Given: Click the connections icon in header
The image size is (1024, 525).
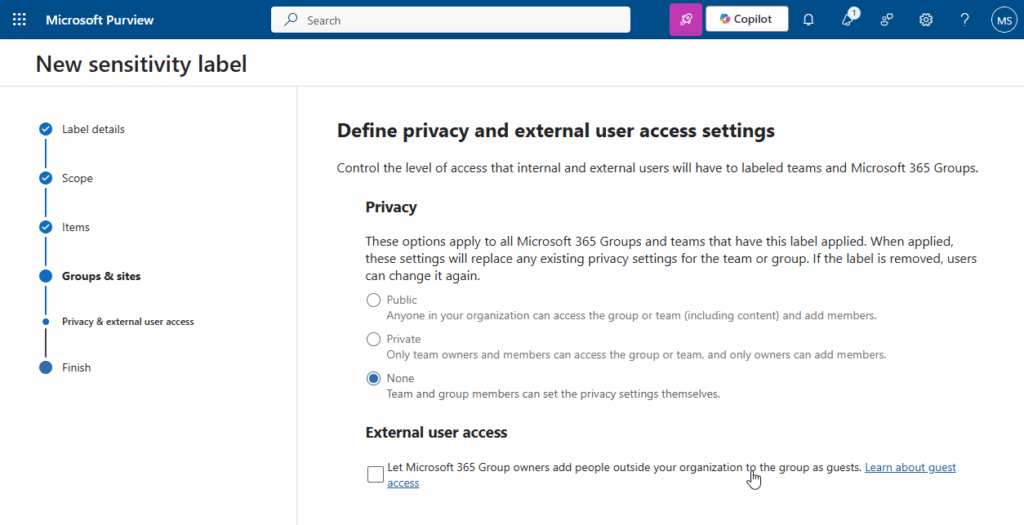Looking at the screenshot, I should pos(887,20).
